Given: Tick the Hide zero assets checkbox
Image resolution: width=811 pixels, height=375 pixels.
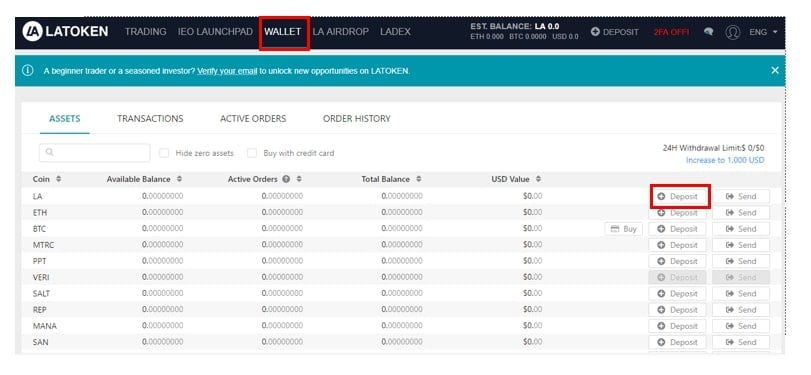Looking at the screenshot, I should point(164,153).
